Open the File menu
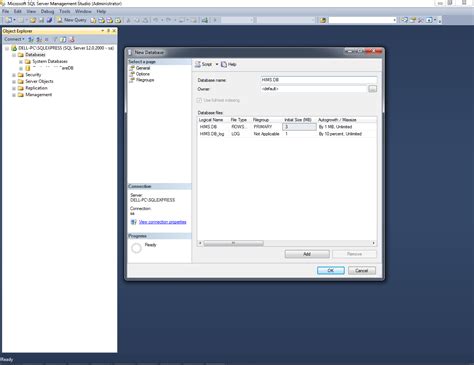Screen dimensions: 474x365 (6, 11)
